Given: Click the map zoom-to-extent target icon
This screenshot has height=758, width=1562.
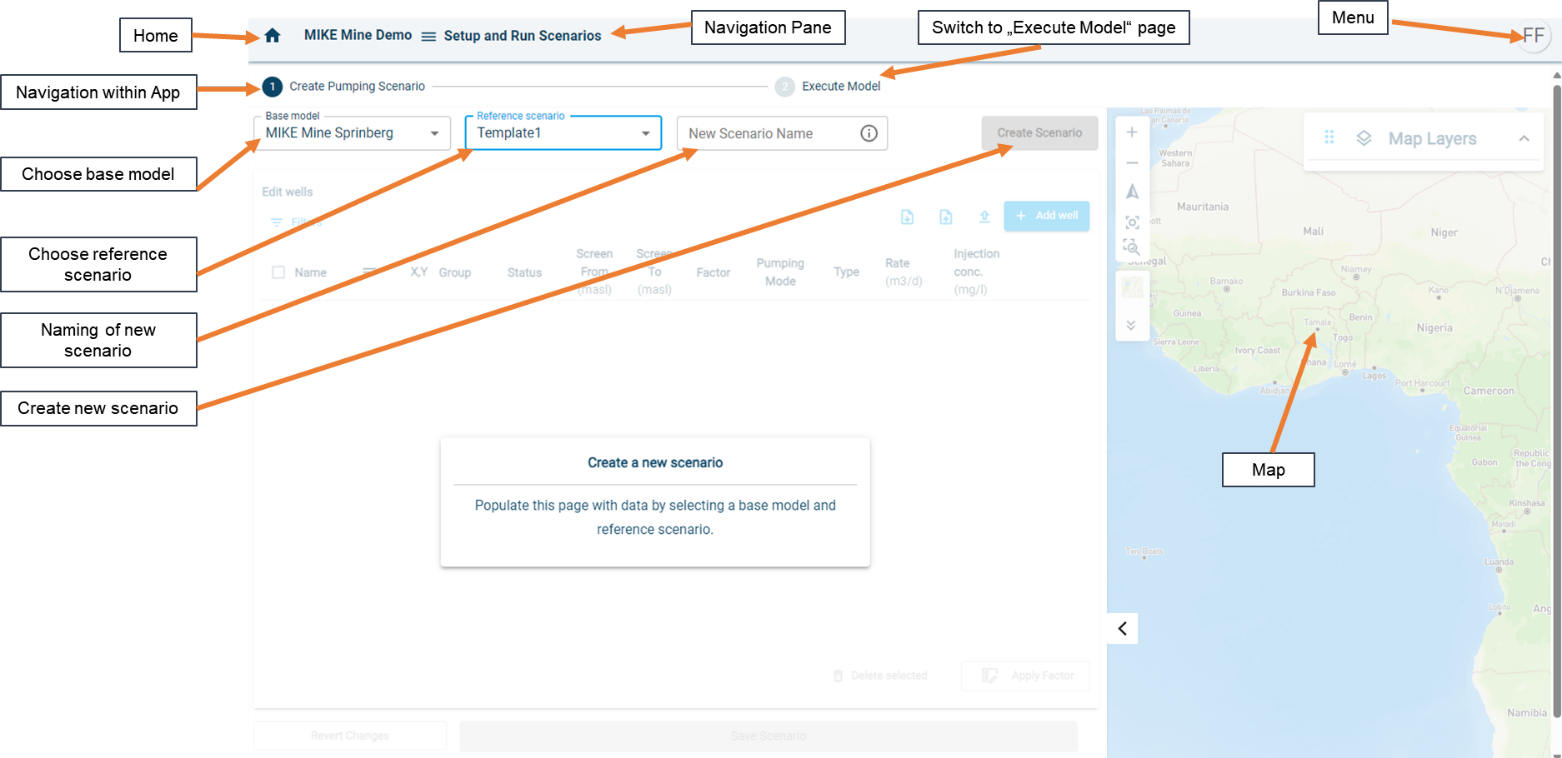Looking at the screenshot, I should pyautogui.click(x=1132, y=222).
